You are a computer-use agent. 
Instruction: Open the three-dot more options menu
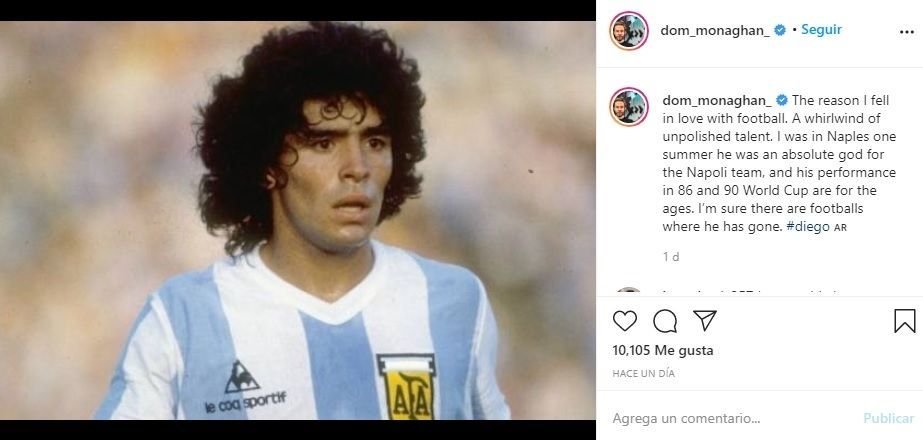(x=907, y=32)
